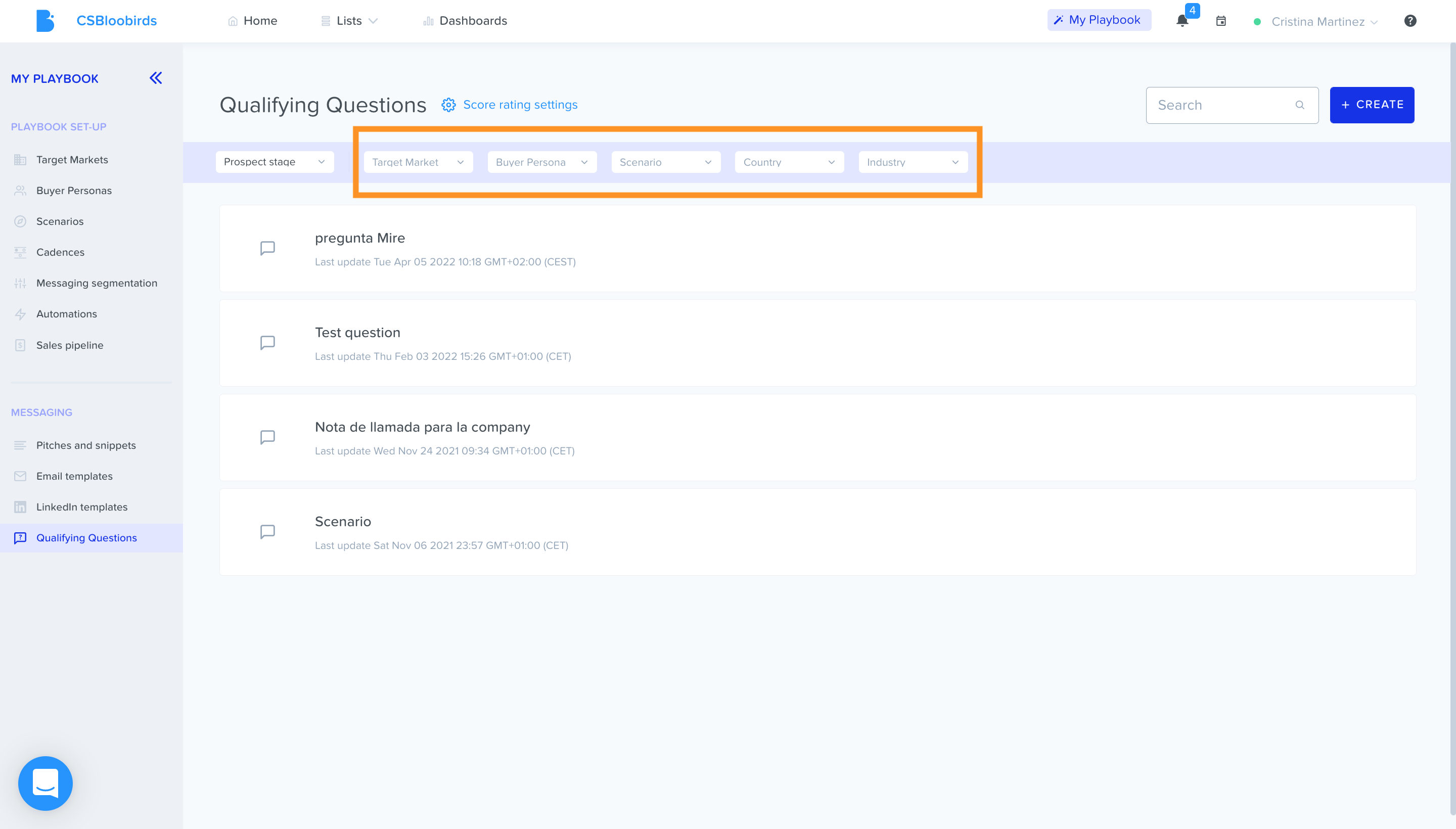Open the 'Nota de llamada para la company' question

(x=817, y=437)
